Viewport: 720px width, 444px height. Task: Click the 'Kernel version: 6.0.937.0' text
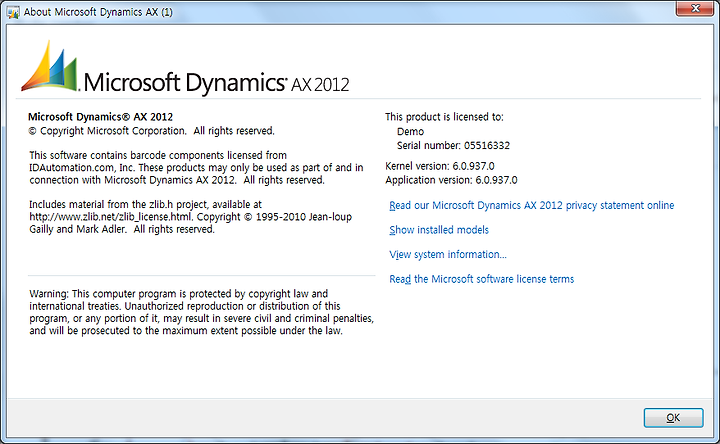click(439, 166)
